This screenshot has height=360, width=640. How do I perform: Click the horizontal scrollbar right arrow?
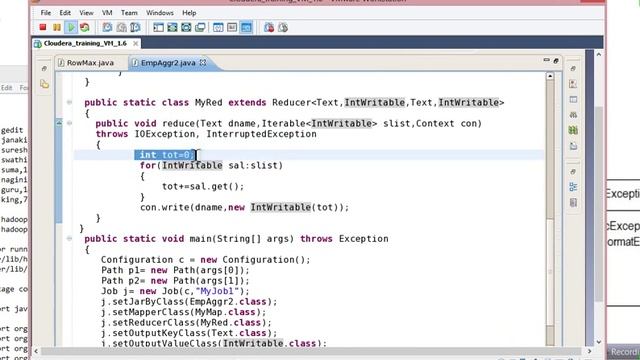(589, 351)
